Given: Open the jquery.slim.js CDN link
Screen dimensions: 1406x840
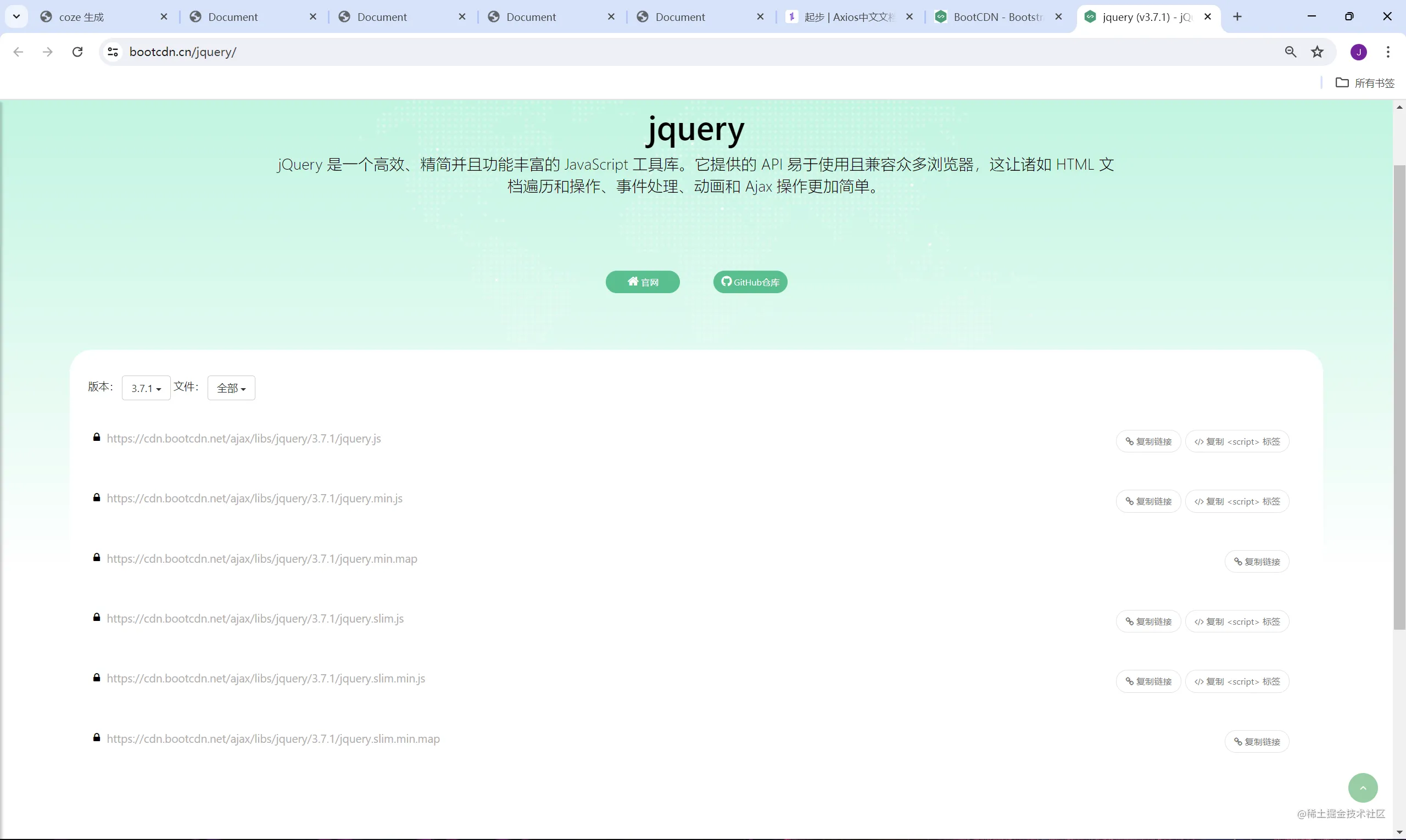Looking at the screenshot, I should point(255,619).
